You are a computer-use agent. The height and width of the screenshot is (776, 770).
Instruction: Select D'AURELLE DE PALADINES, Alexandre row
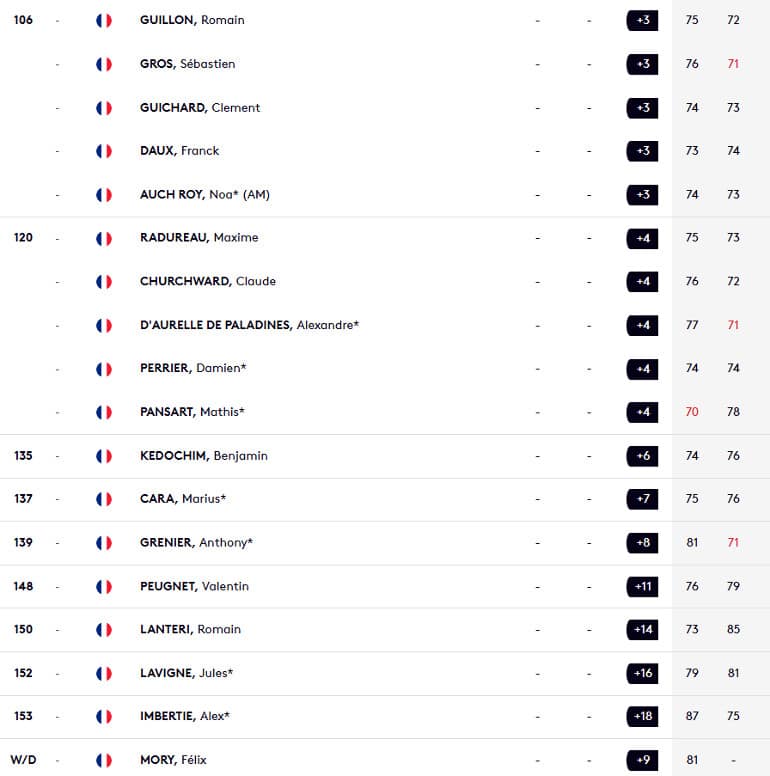tap(385, 325)
